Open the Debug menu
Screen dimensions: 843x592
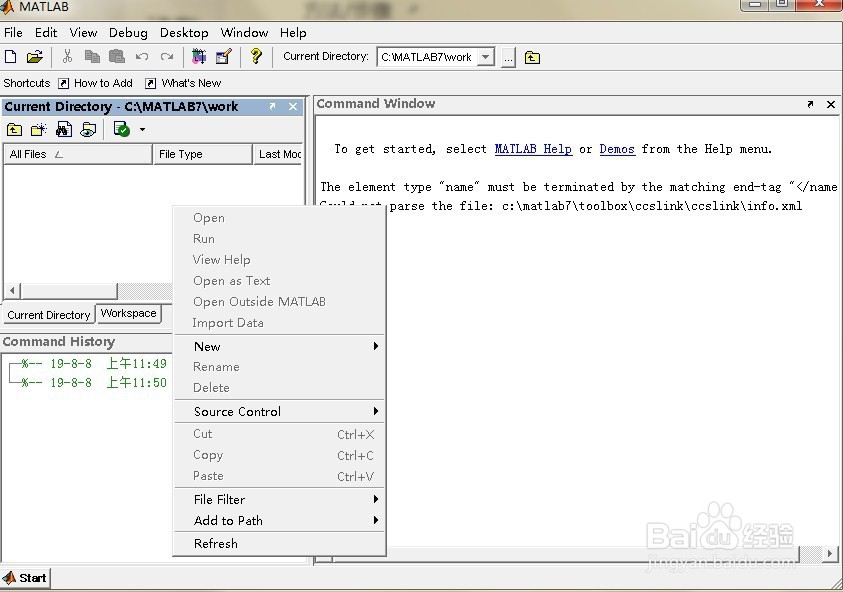pos(128,33)
